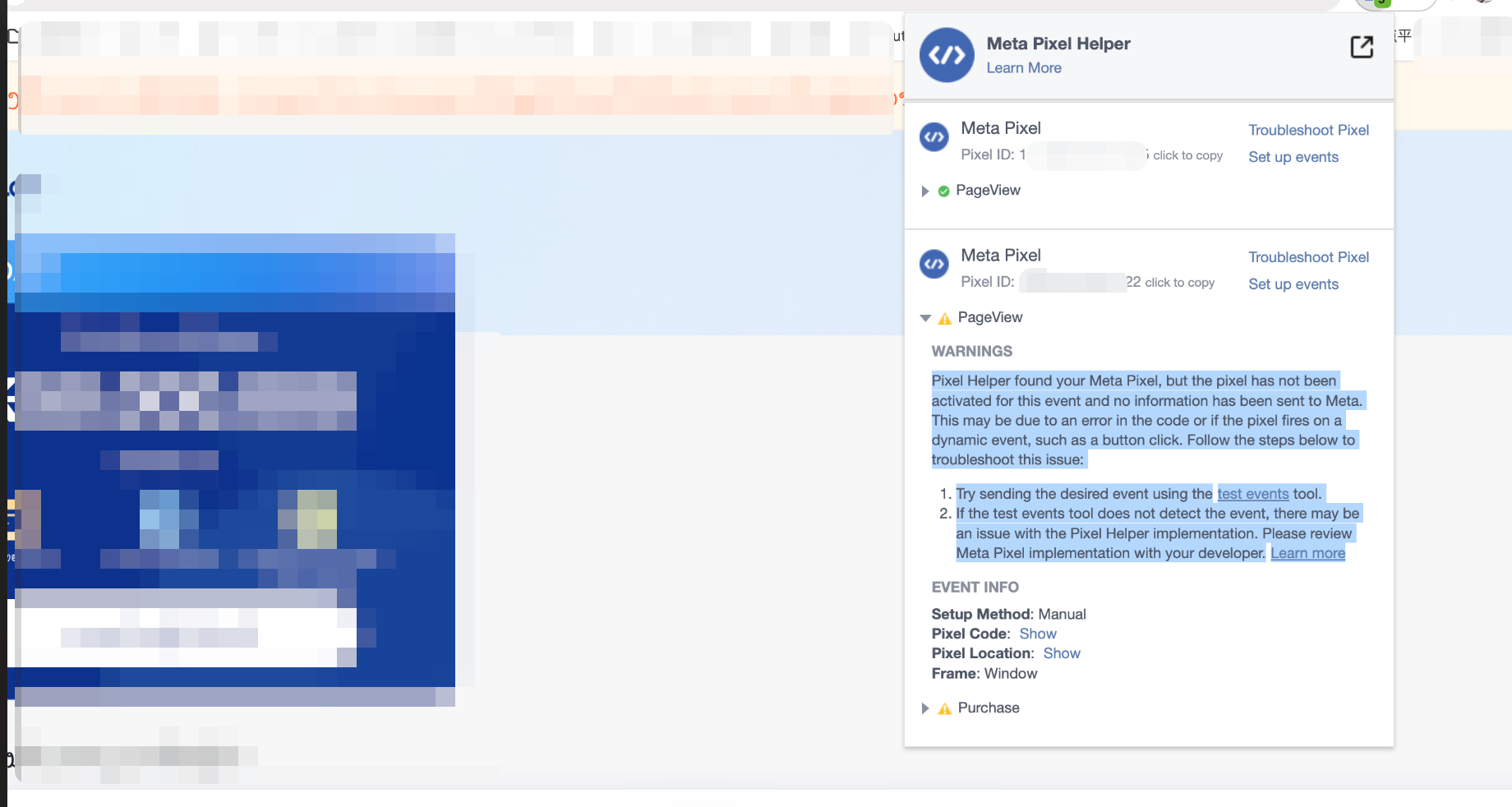Click the Frame: Window text
This screenshot has height=807, width=1512.
pyautogui.click(x=984, y=673)
